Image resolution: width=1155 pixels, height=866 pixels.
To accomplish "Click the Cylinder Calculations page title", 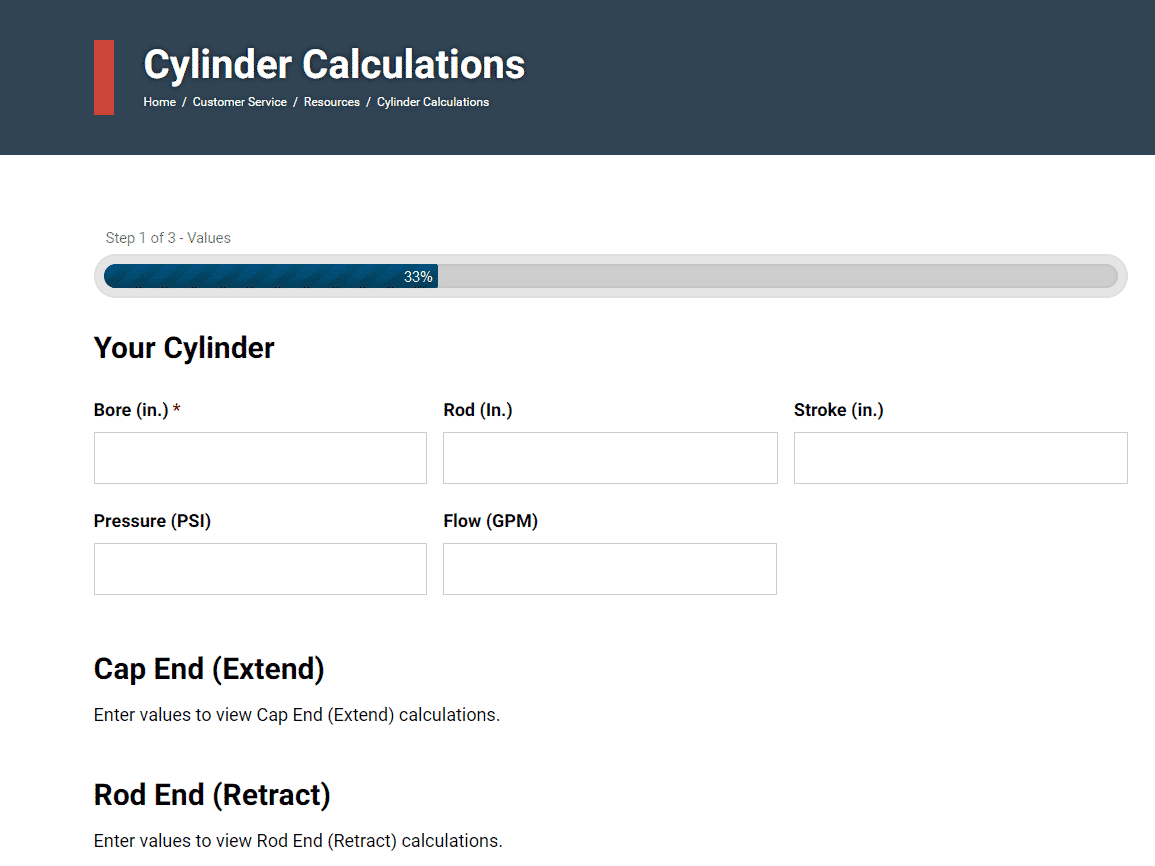I will tap(334, 64).
